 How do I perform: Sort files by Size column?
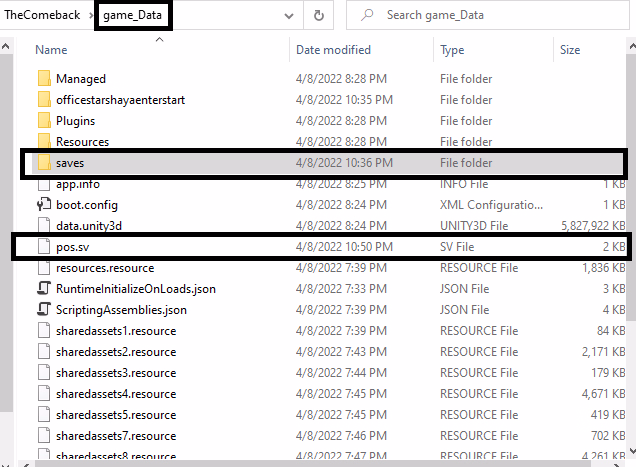coord(569,49)
